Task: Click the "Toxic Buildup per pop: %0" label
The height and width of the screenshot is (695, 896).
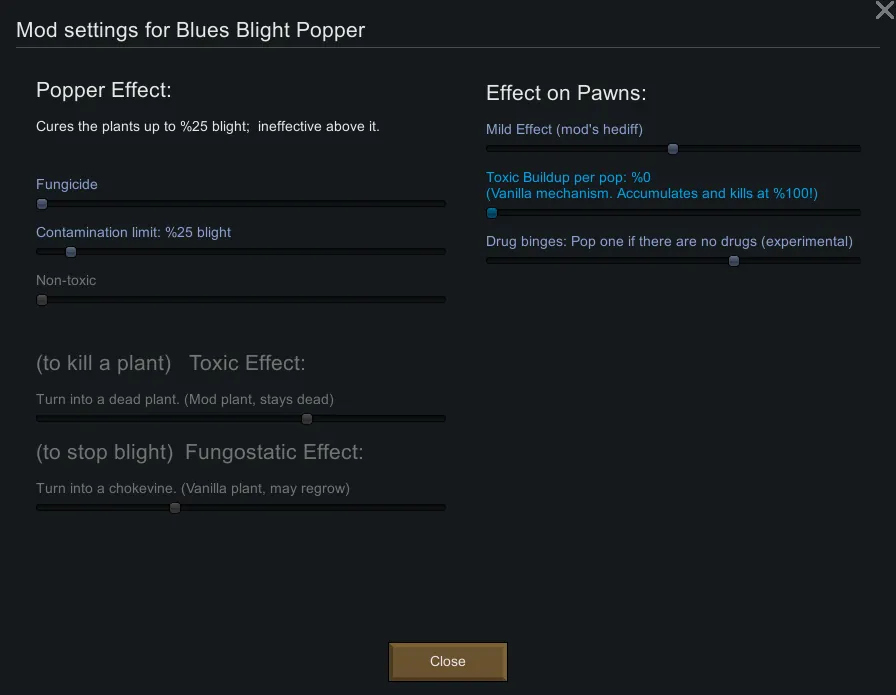Action: (x=568, y=177)
